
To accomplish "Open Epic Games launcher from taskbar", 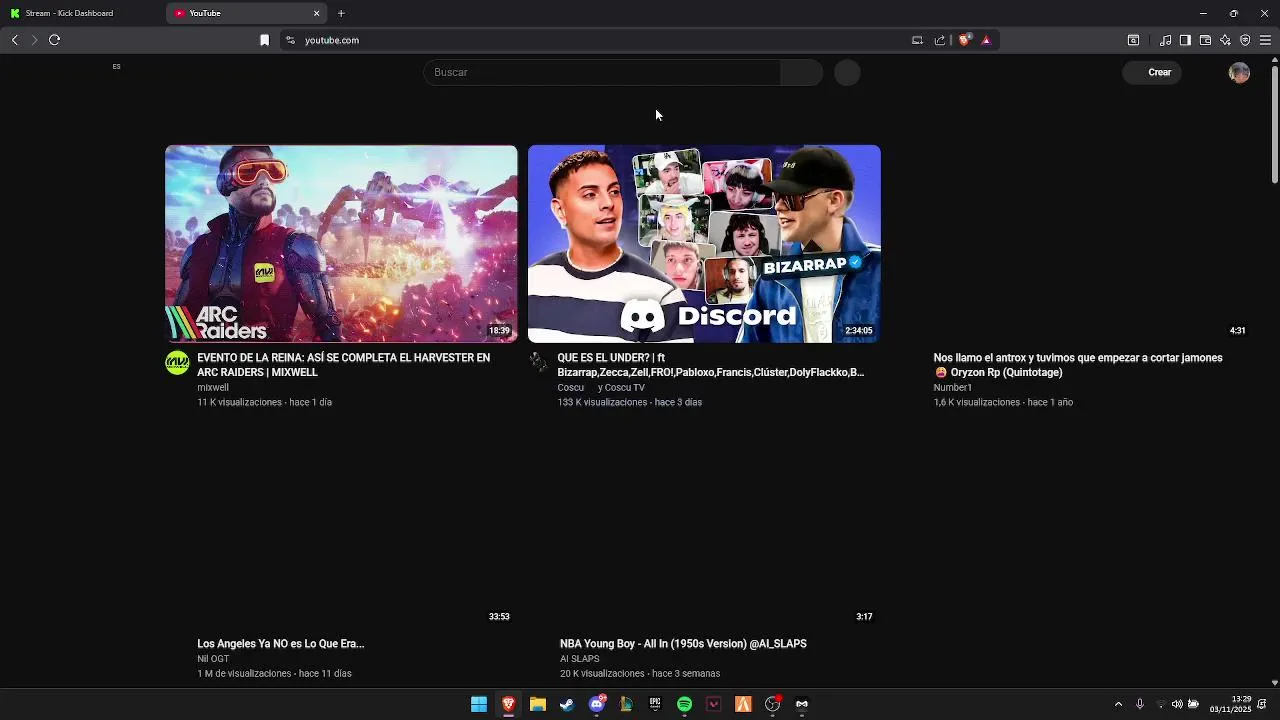I will [x=655, y=704].
